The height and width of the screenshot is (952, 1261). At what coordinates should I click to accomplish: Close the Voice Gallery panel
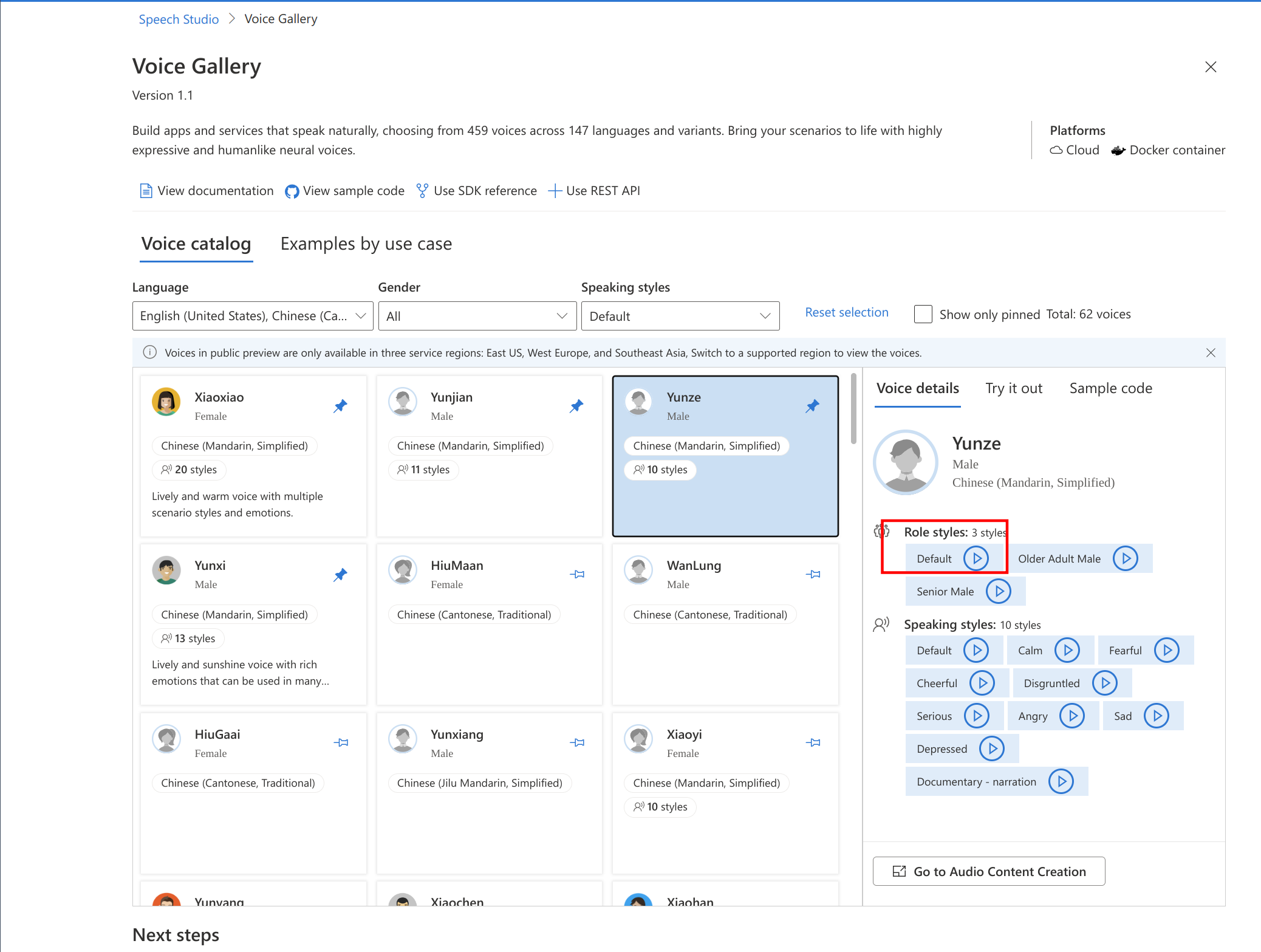(x=1211, y=67)
